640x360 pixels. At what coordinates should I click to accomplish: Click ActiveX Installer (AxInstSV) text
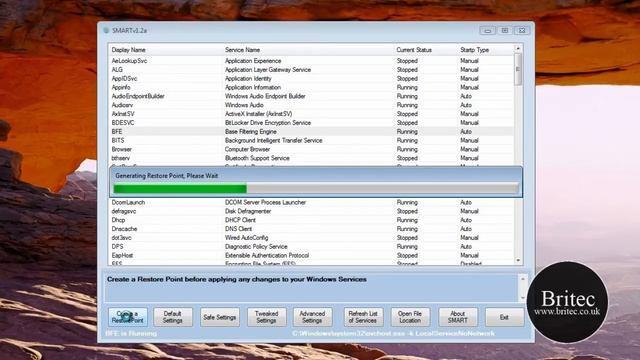pos(258,114)
